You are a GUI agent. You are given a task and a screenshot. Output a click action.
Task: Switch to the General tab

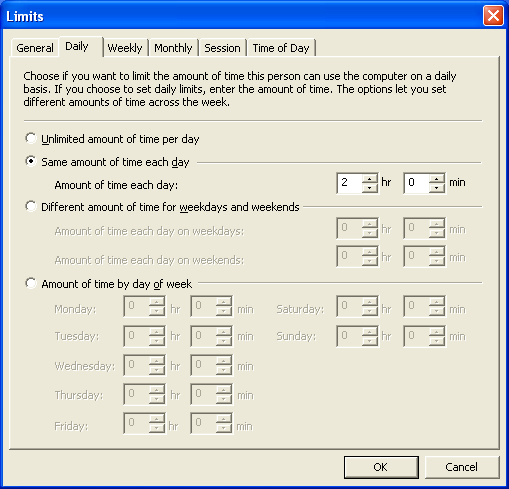[x=35, y=48]
